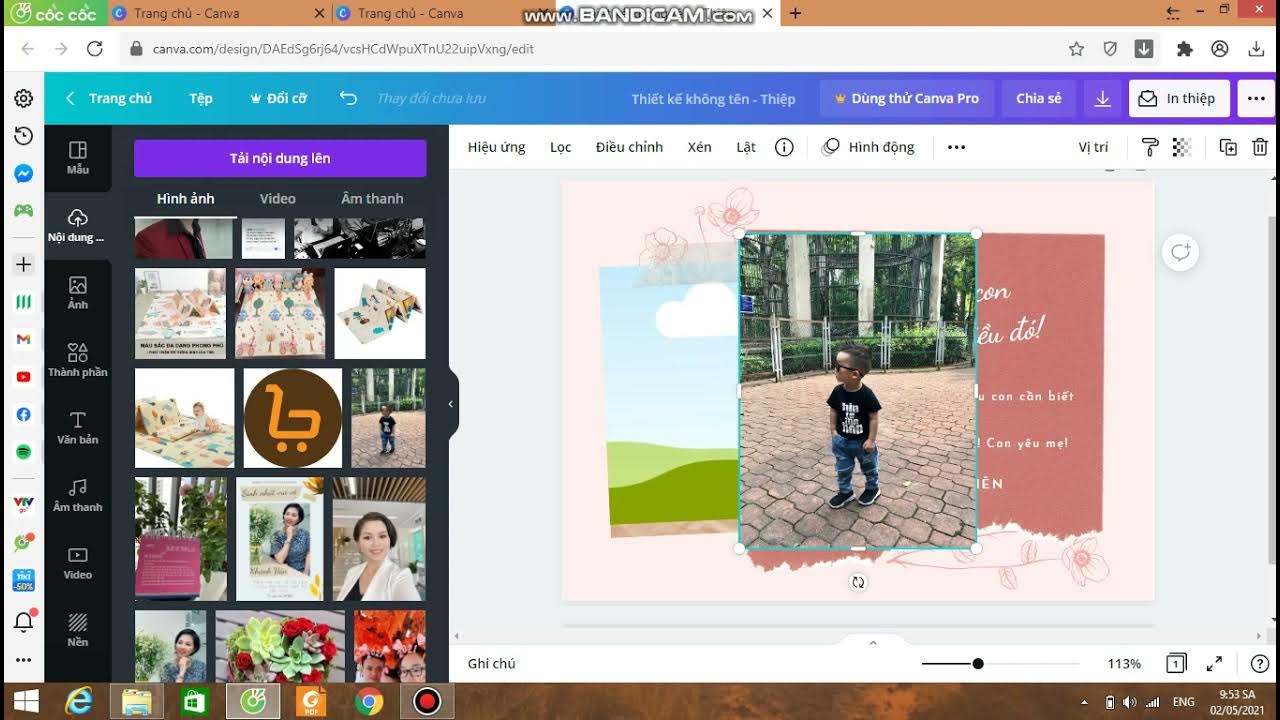
Task: Open the 113% zoom level menu
Action: click(1124, 663)
